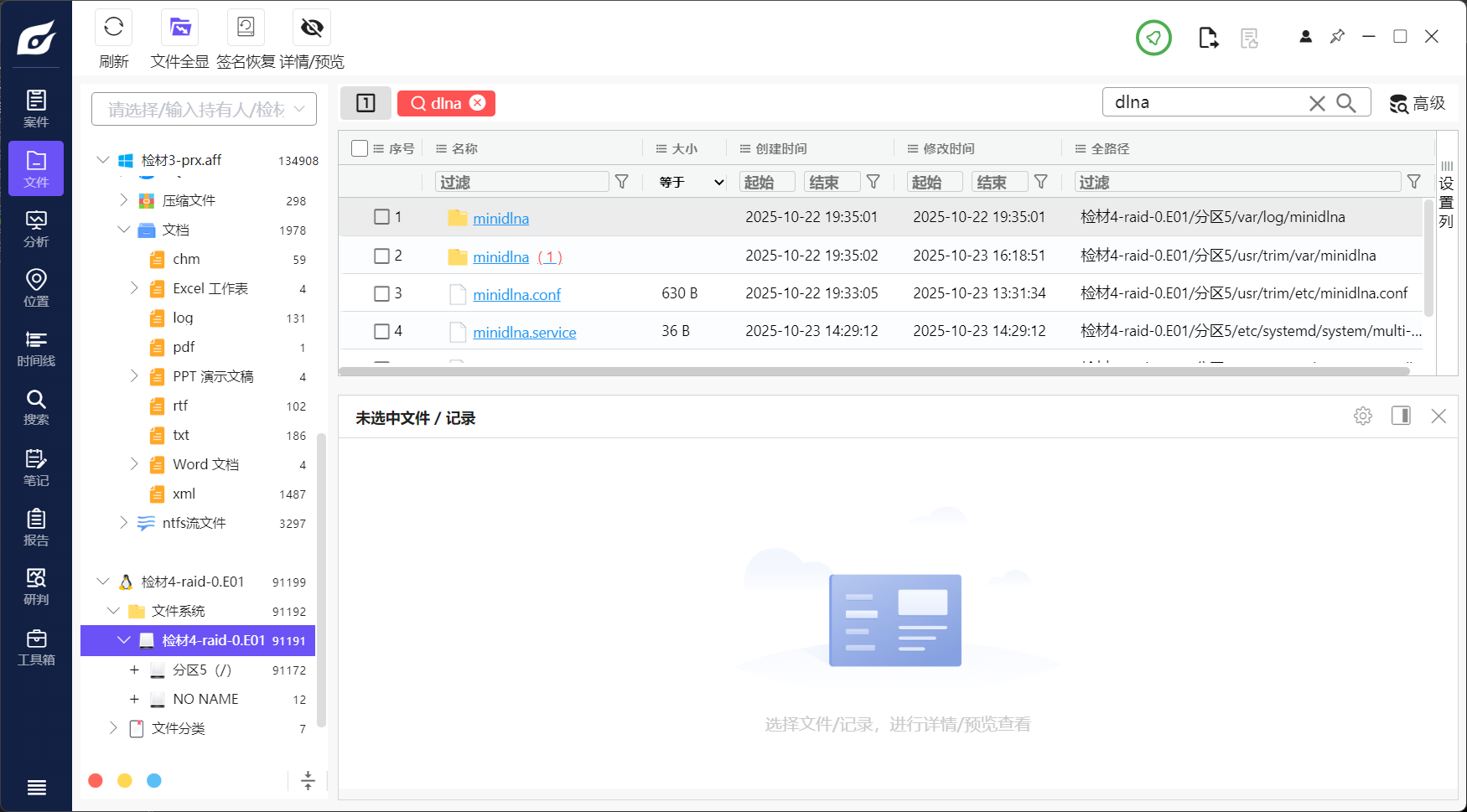Select the 研判 sidebar icon
This screenshot has height=812, width=1467.
point(36,584)
